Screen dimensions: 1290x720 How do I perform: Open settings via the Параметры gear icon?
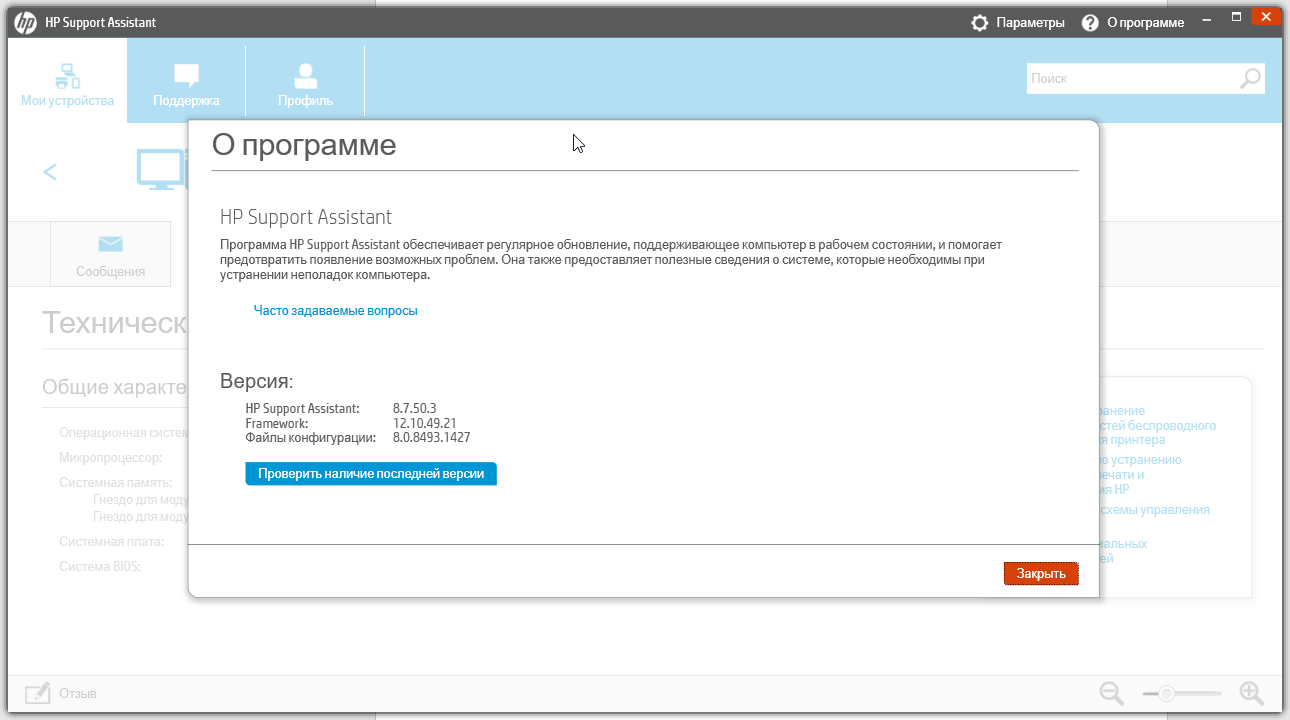[x=980, y=22]
